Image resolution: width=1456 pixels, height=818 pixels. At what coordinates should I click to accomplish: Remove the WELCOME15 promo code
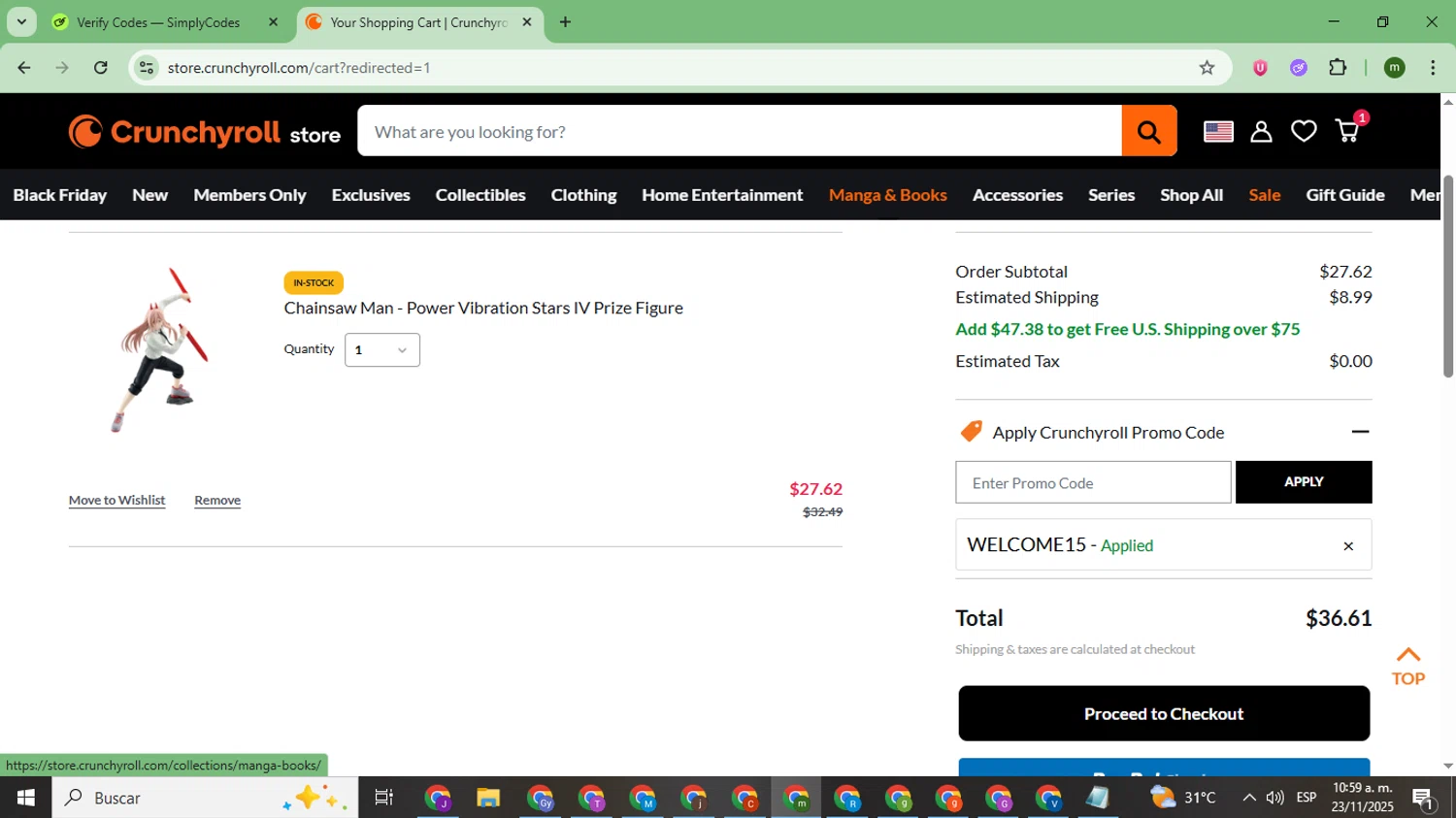coord(1348,546)
